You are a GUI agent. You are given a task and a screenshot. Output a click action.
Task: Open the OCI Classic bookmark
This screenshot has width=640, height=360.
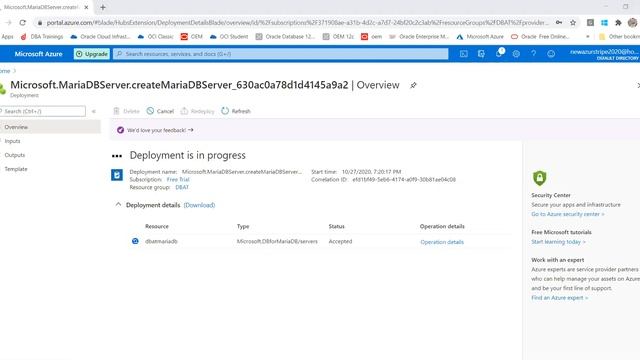(x=156, y=37)
